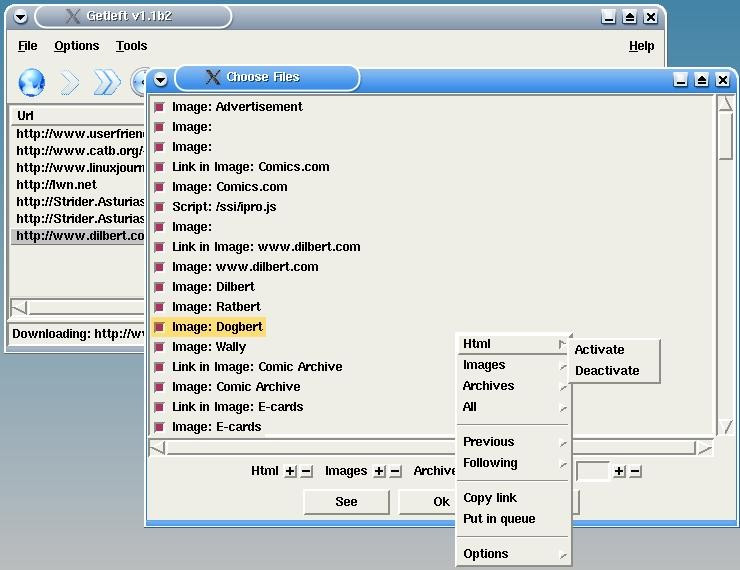The image size is (740, 570).
Task: Toggle checkbox for Image: E-cards
Action: coord(160,427)
